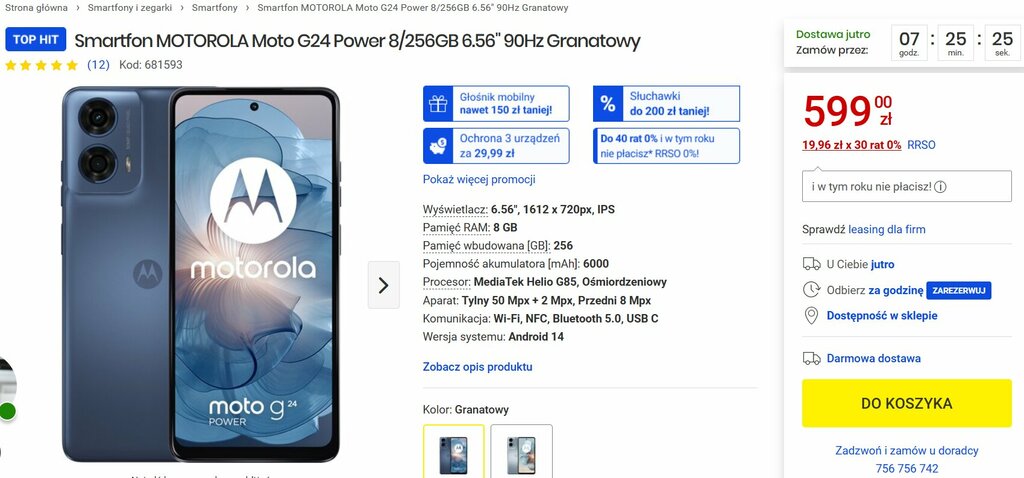Open Smartfony breadcrumb category
The image size is (1024, 478).
click(214, 8)
